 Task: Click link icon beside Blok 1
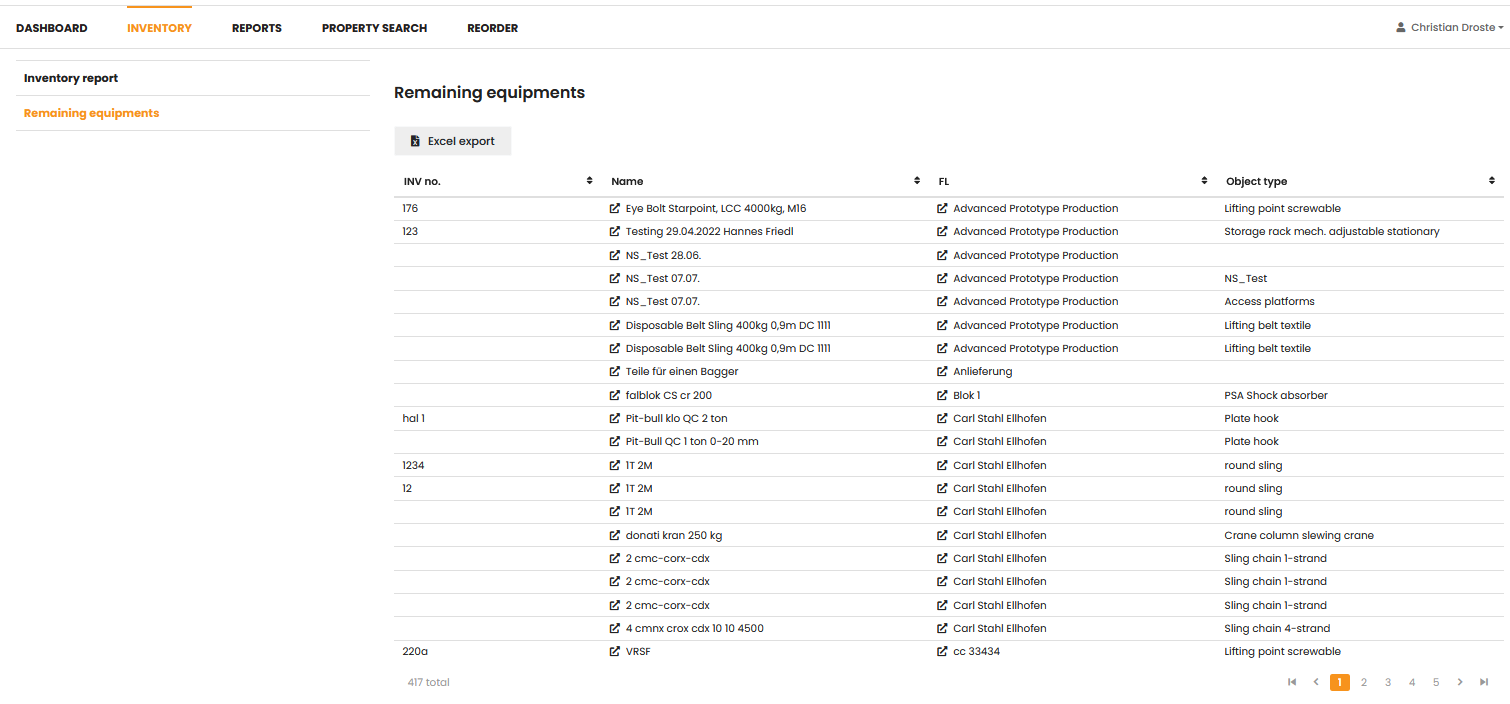click(x=942, y=396)
